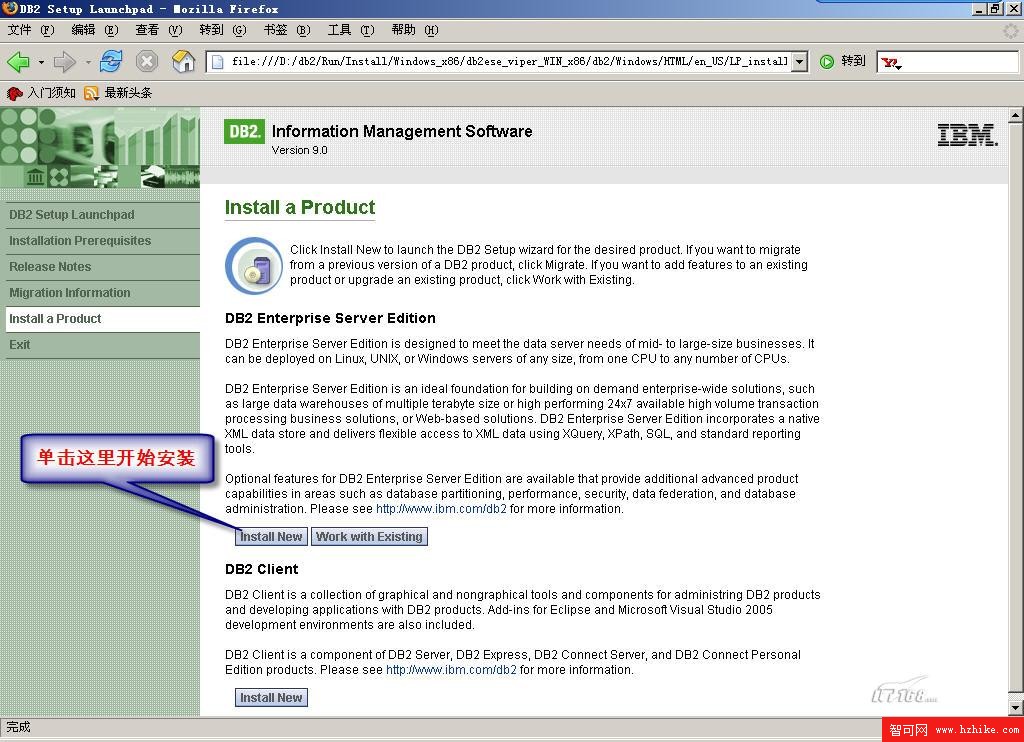
Task: Click the green Go icon beside address bar
Action: click(x=827, y=61)
